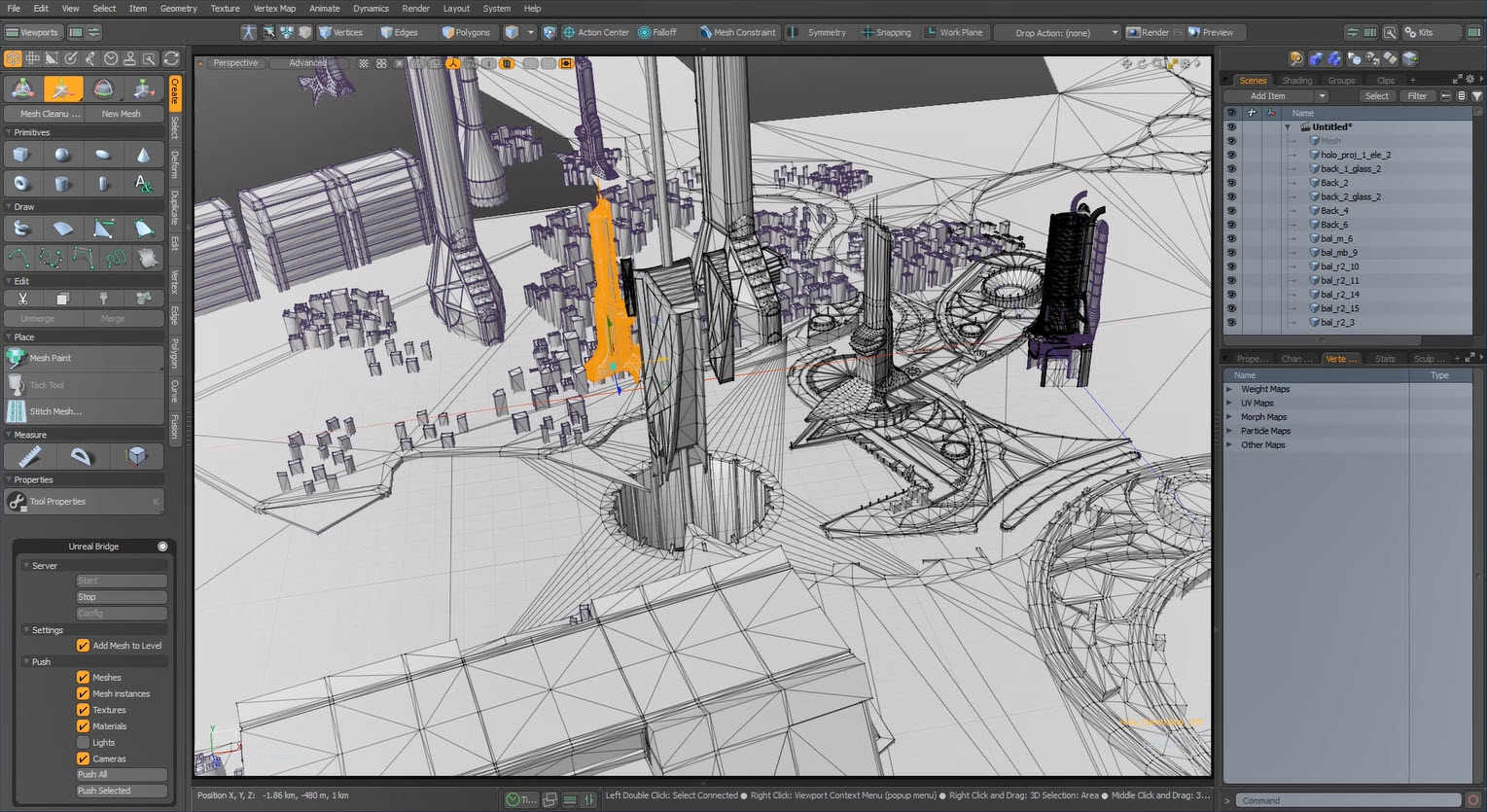This screenshot has width=1487, height=812.
Task: Enable the Lights push option
Action: [84, 742]
